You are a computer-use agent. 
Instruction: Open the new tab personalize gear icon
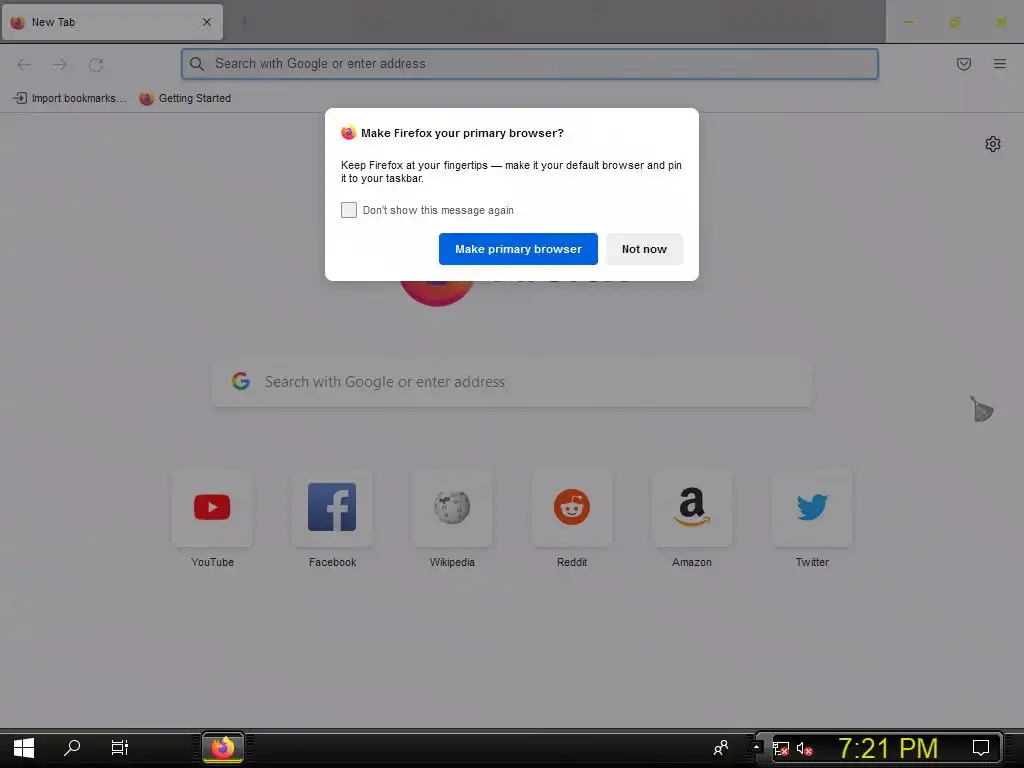click(x=993, y=144)
